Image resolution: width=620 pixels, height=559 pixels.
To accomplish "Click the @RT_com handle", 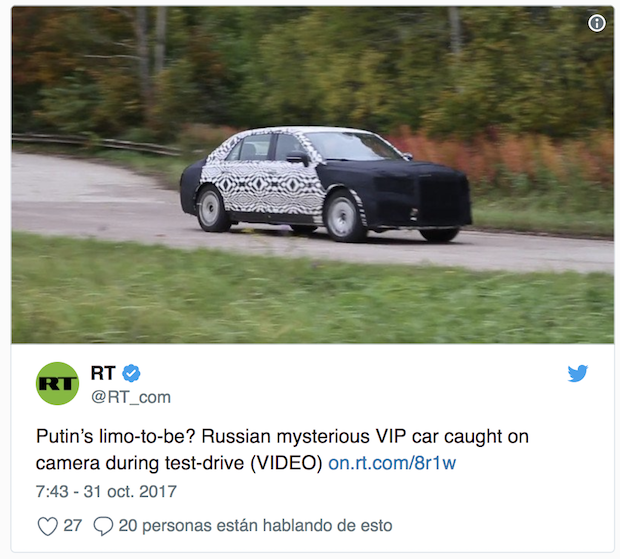I will click(x=131, y=397).
